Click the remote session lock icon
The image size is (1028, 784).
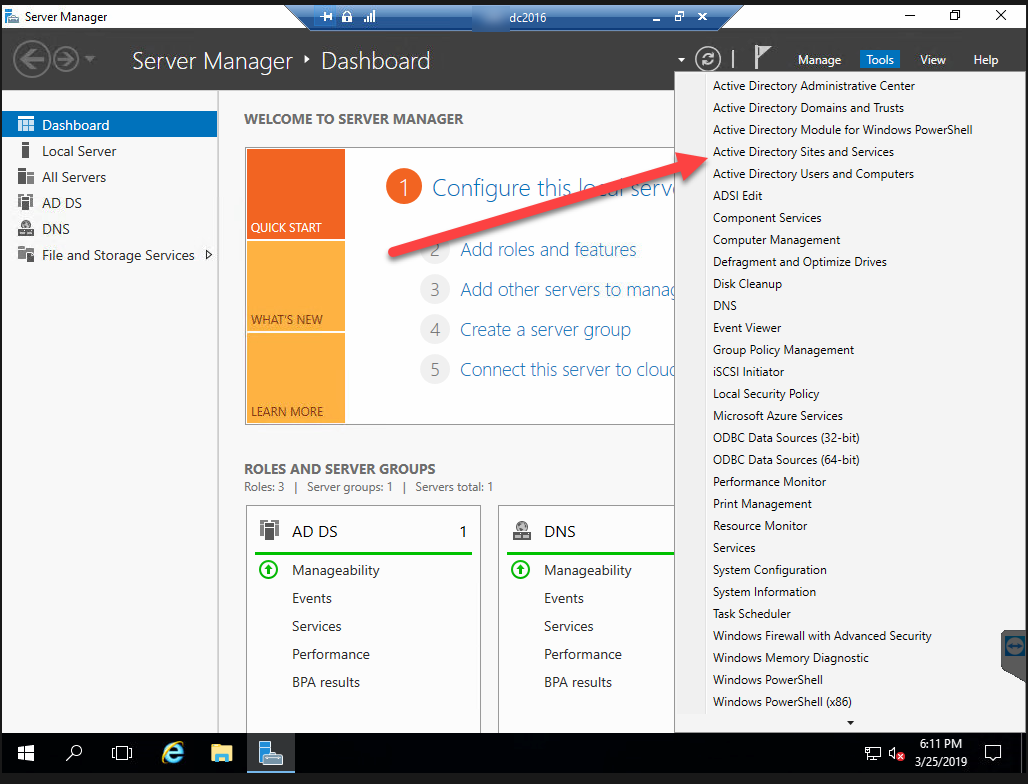coord(347,16)
